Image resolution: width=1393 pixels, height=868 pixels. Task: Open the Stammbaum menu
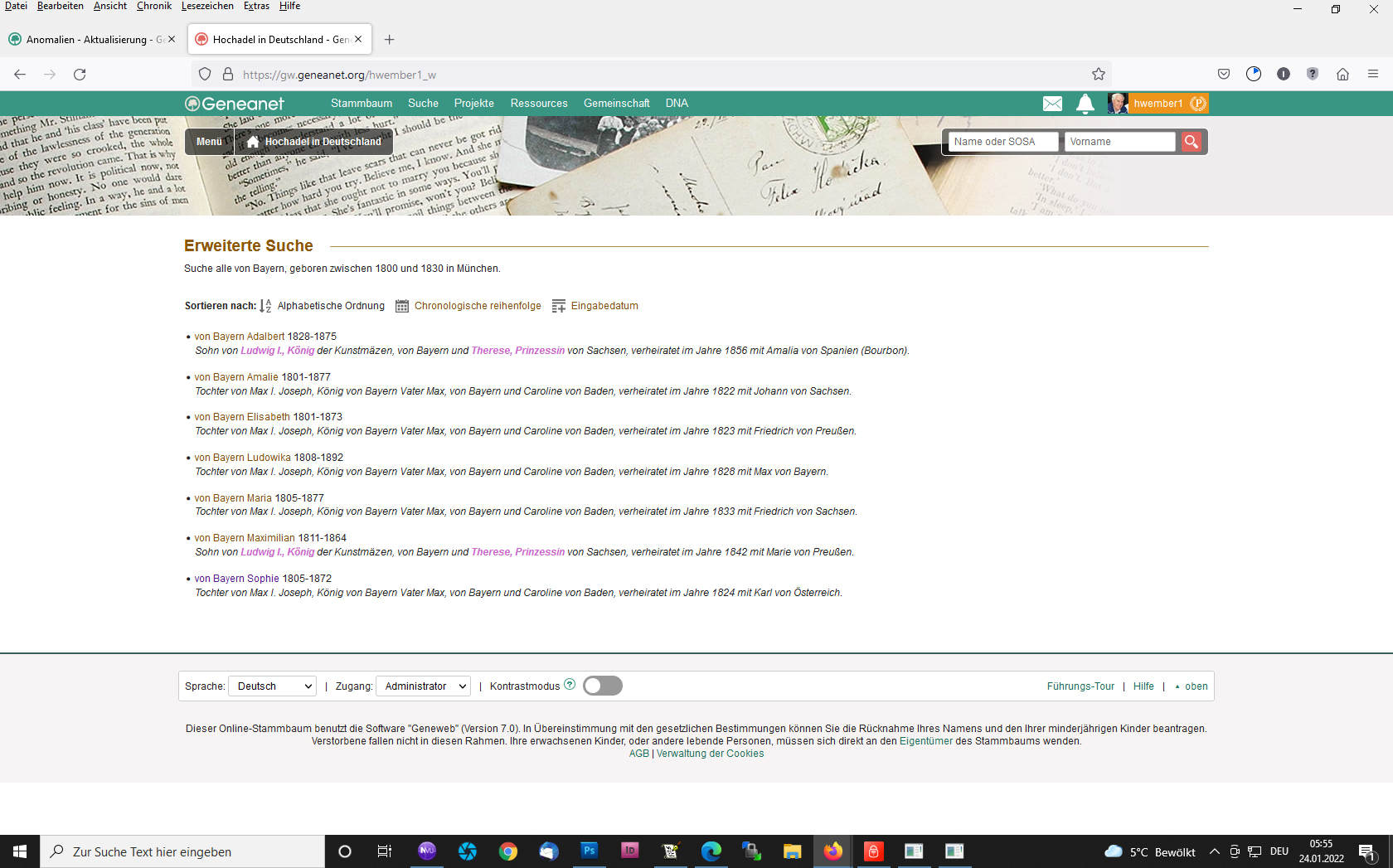pos(362,104)
